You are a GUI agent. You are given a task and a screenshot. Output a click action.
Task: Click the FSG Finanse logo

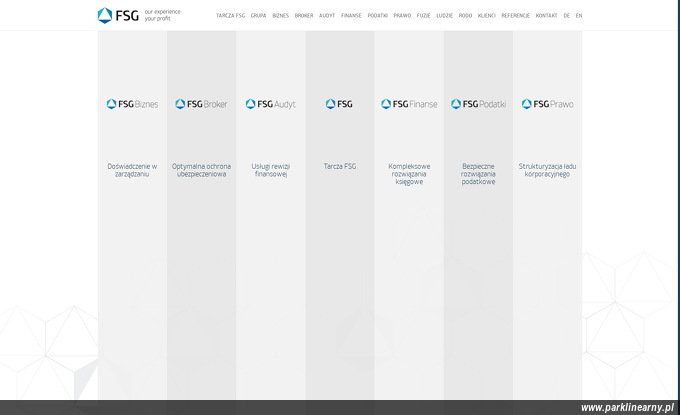[409, 104]
